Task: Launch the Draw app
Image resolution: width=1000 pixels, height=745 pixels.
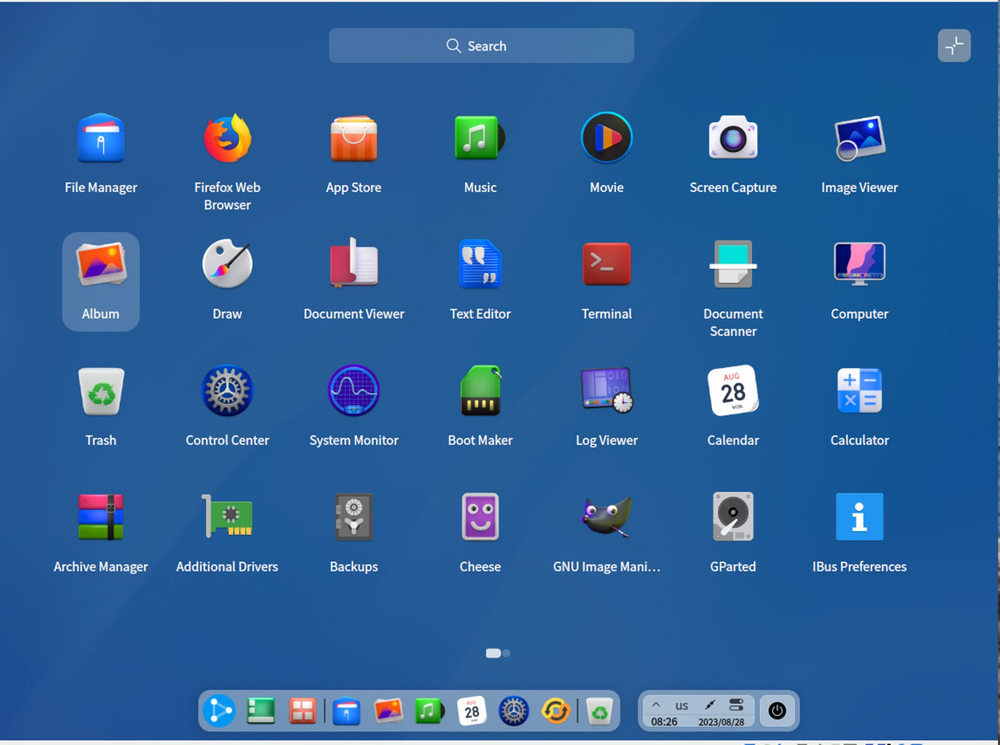Action: [x=227, y=265]
